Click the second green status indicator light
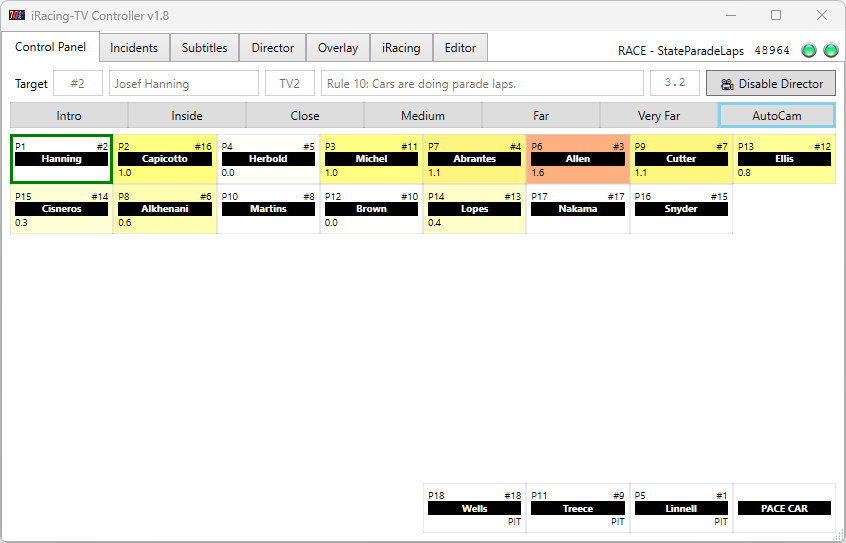 point(831,50)
